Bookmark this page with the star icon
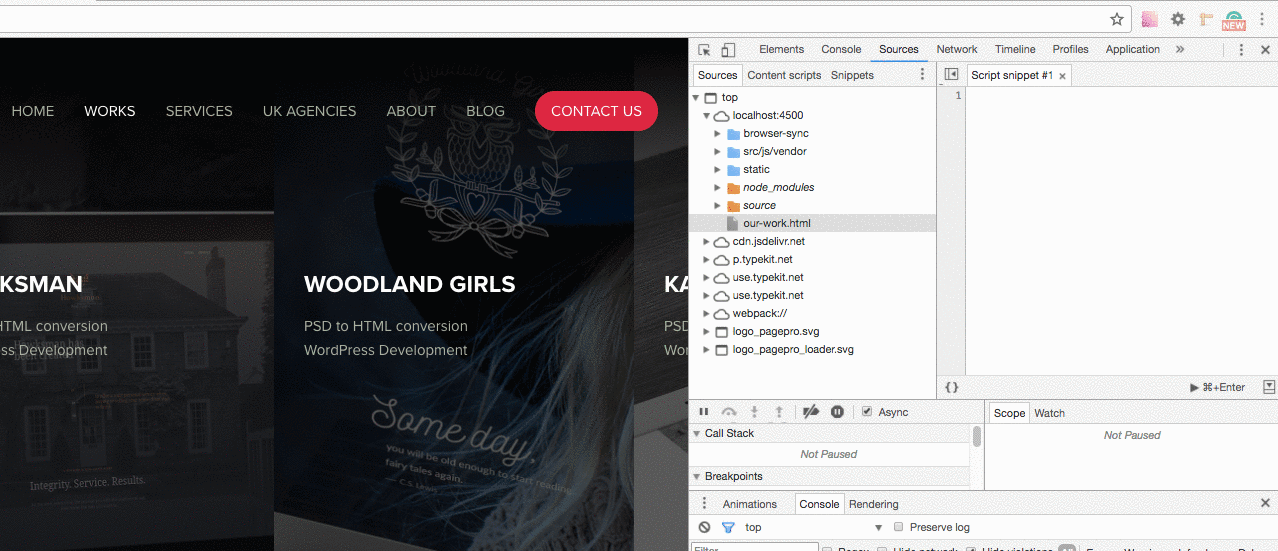1278x551 pixels. (1117, 19)
